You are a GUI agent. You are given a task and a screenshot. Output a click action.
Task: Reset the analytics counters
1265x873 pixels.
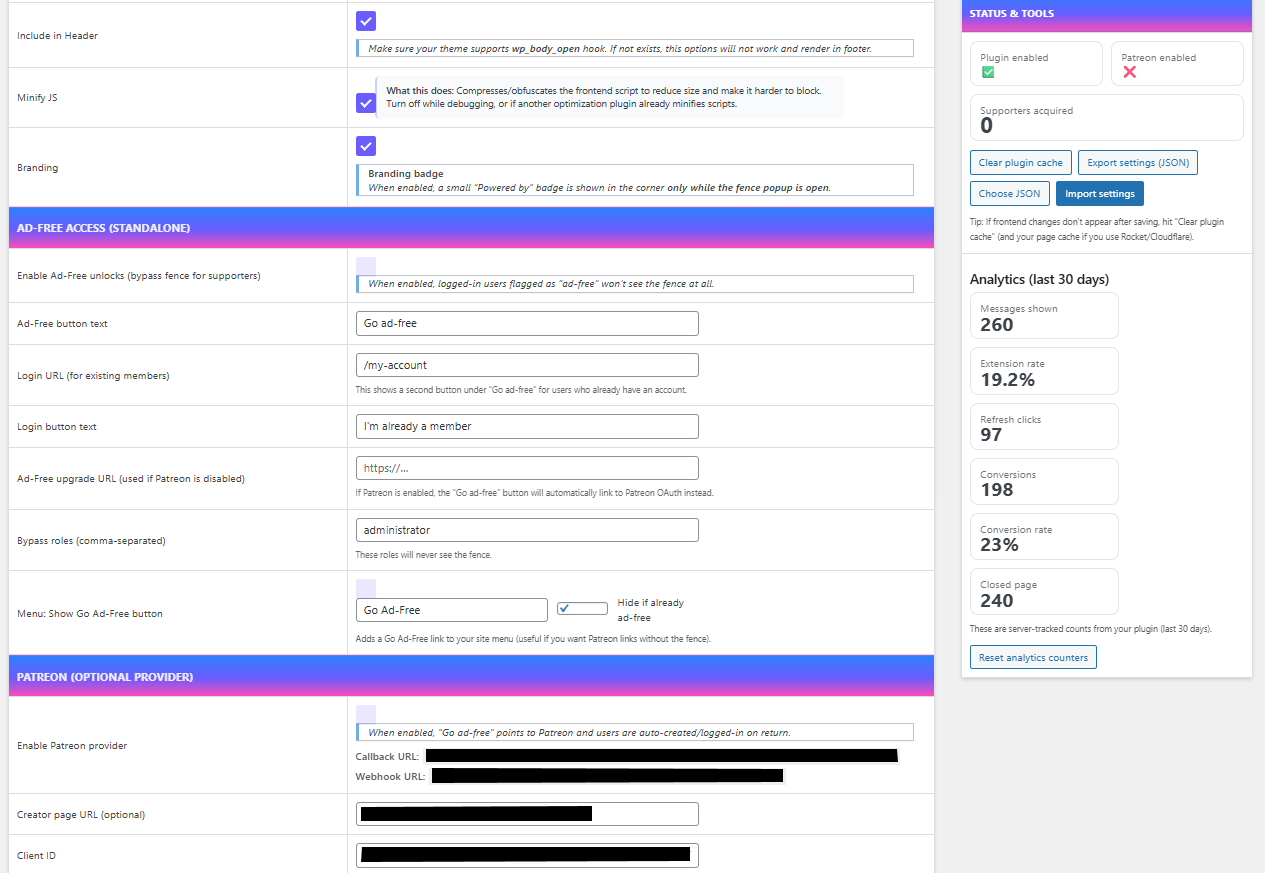(x=1033, y=657)
